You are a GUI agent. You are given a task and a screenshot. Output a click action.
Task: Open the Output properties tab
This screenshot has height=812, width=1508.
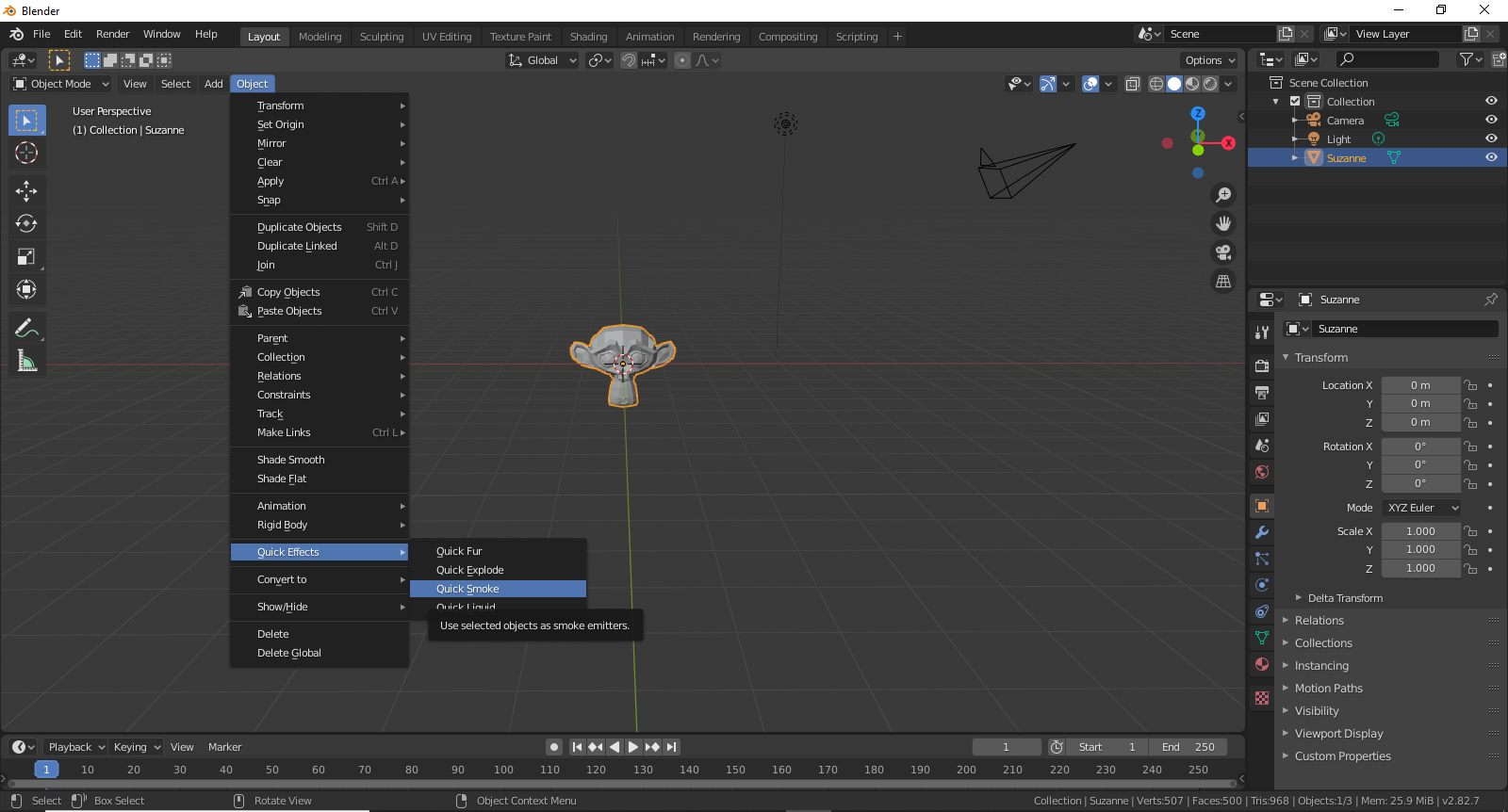[x=1262, y=392]
